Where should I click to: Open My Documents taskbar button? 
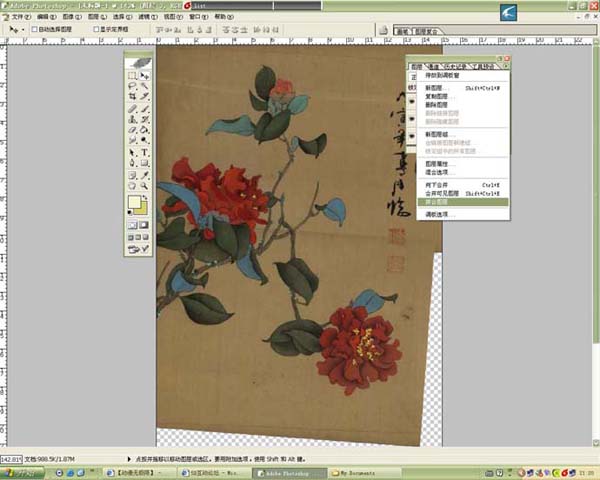coord(365,473)
